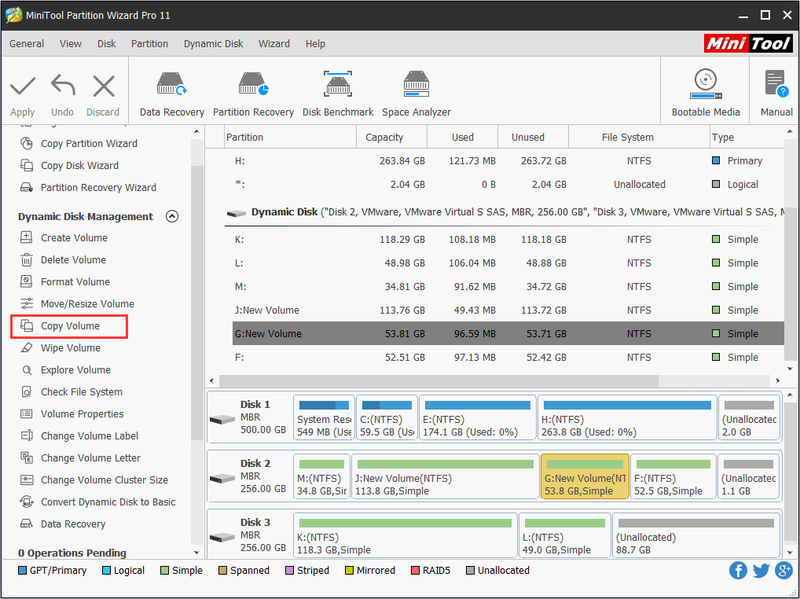Screen dimensions: 800x599
Task: Open the Google Plus share icon
Action: click(784, 570)
